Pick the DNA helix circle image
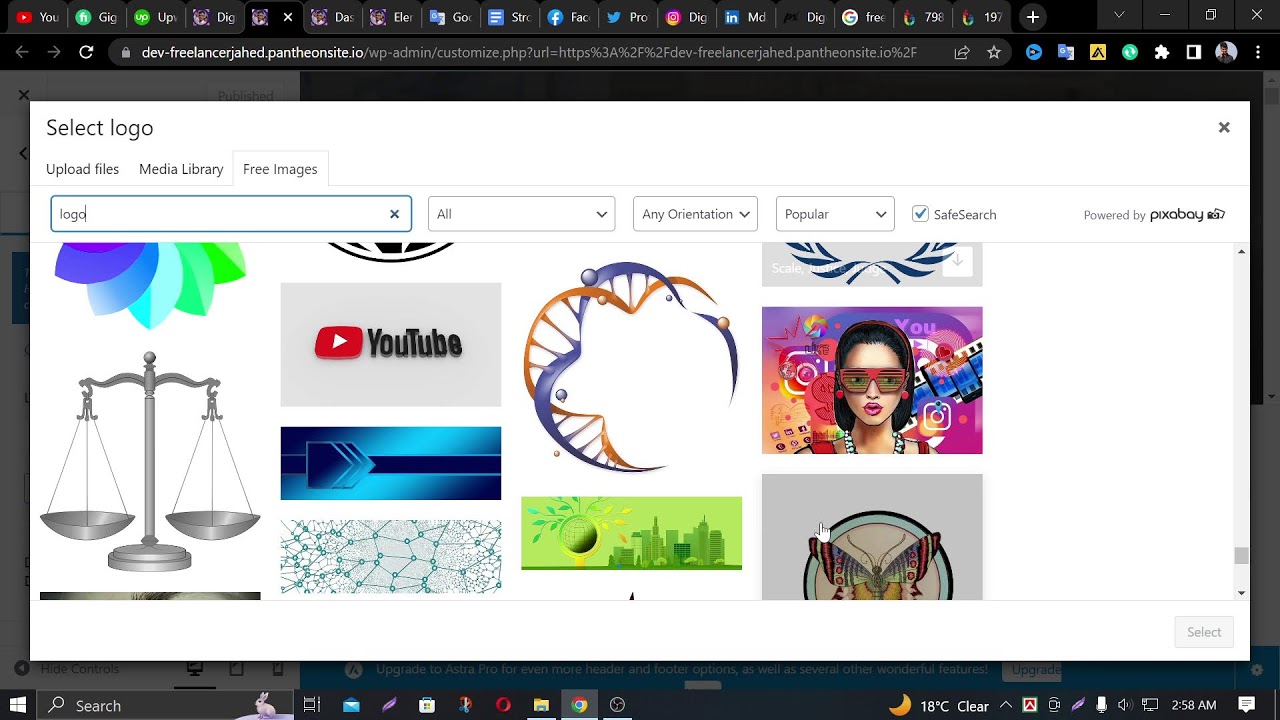1280x720 pixels. [x=631, y=367]
